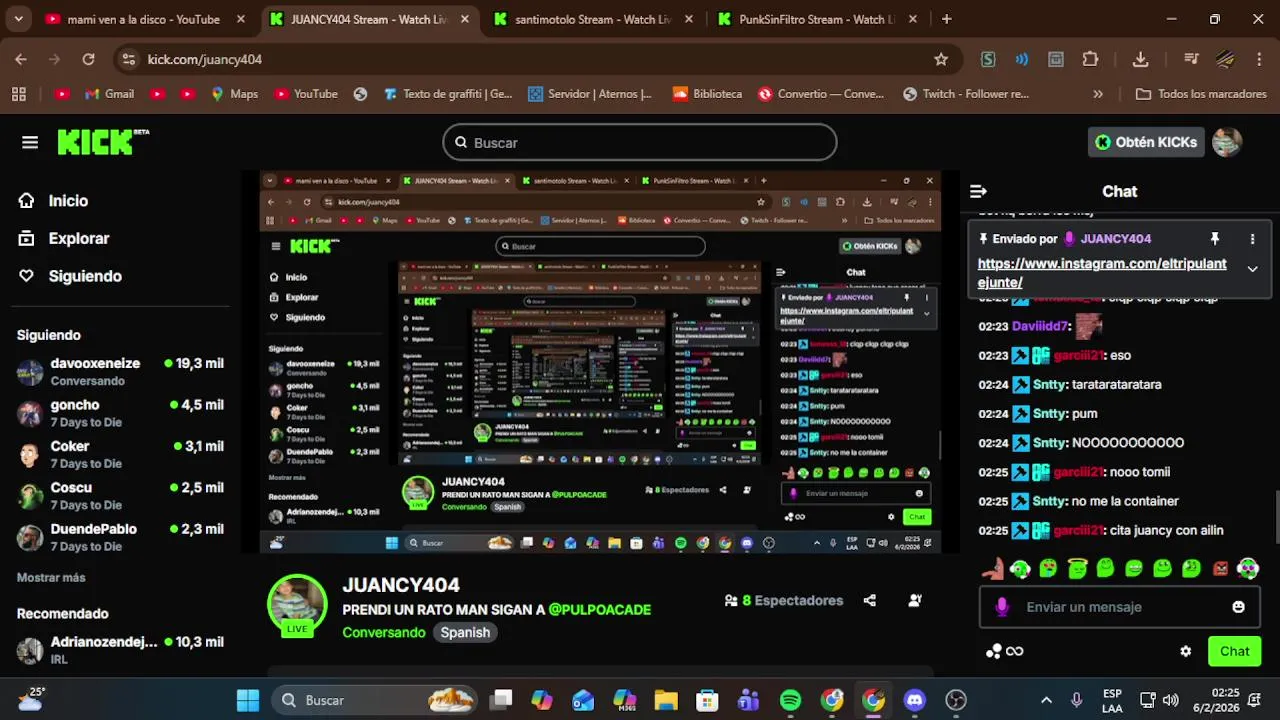The width and height of the screenshot is (1280, 720).
Task: Open pinned message three-dot options
Action: click(x=1252, y=239)
